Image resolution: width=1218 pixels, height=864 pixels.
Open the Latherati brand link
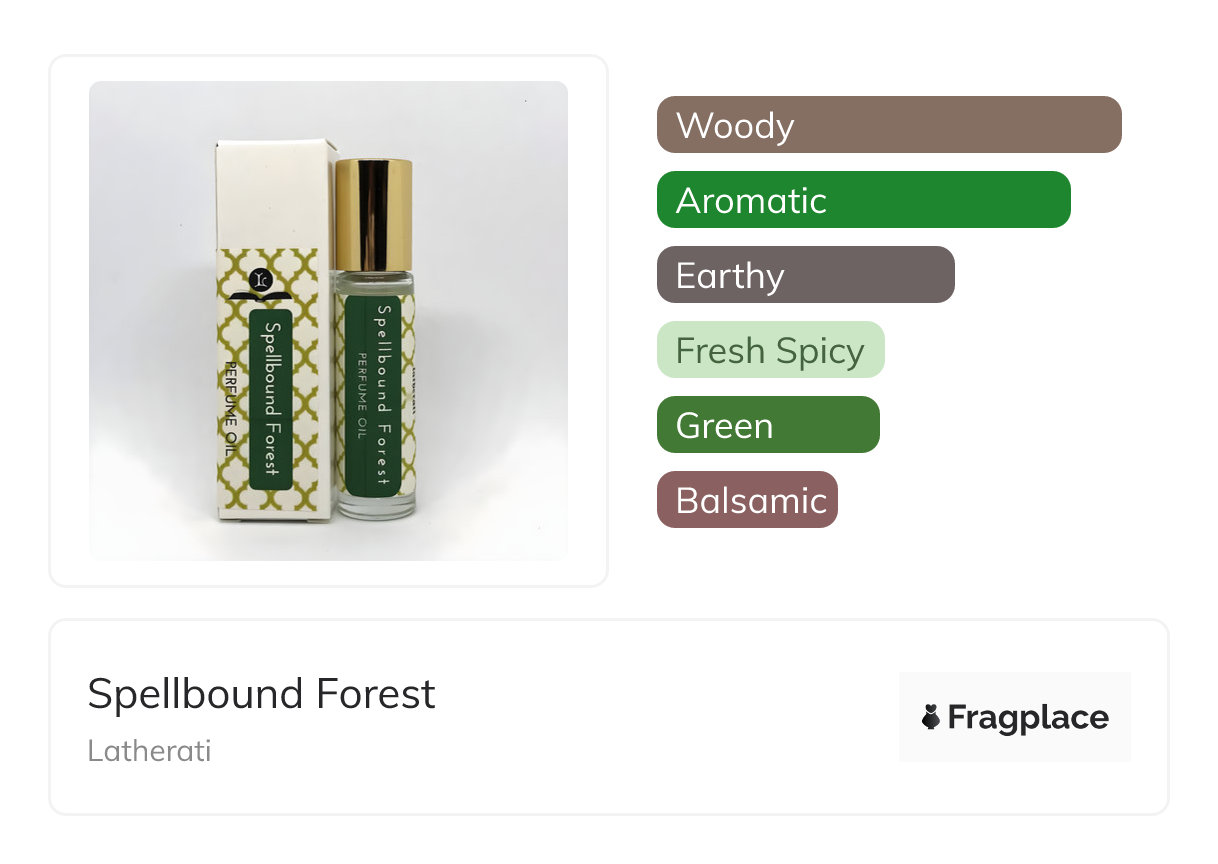pos(149,750)
